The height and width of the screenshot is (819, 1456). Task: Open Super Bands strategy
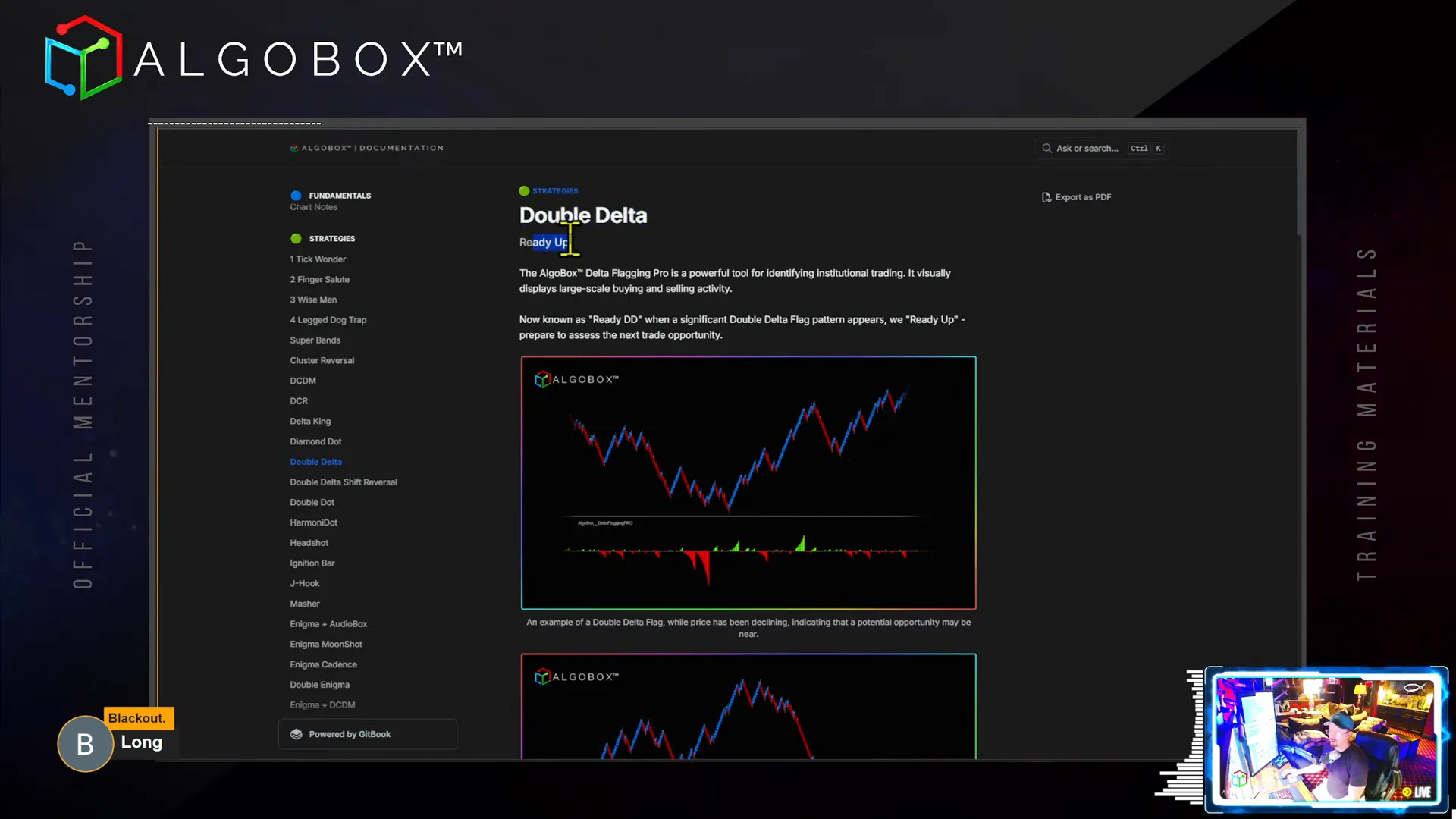[x=315, y=340]
